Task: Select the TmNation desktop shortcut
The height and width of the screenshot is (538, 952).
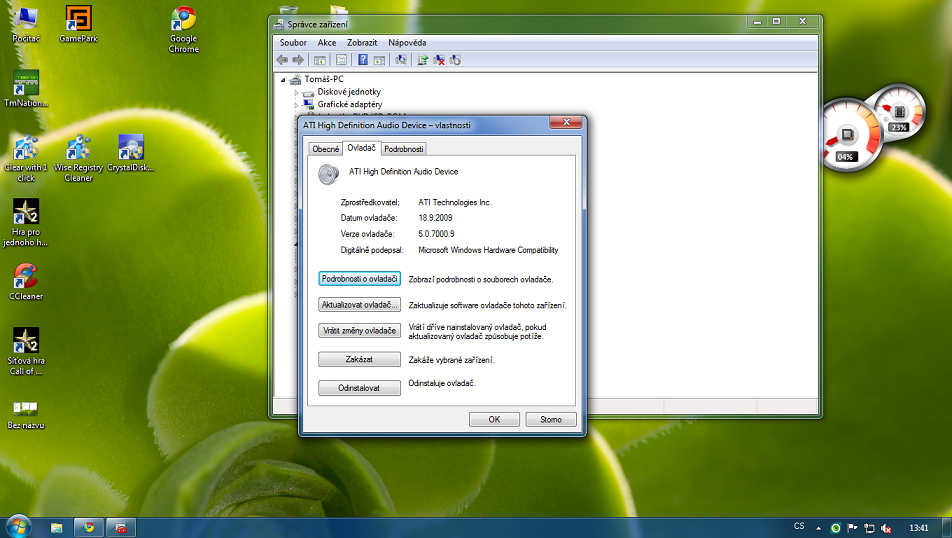Action: tap(26, 89)
